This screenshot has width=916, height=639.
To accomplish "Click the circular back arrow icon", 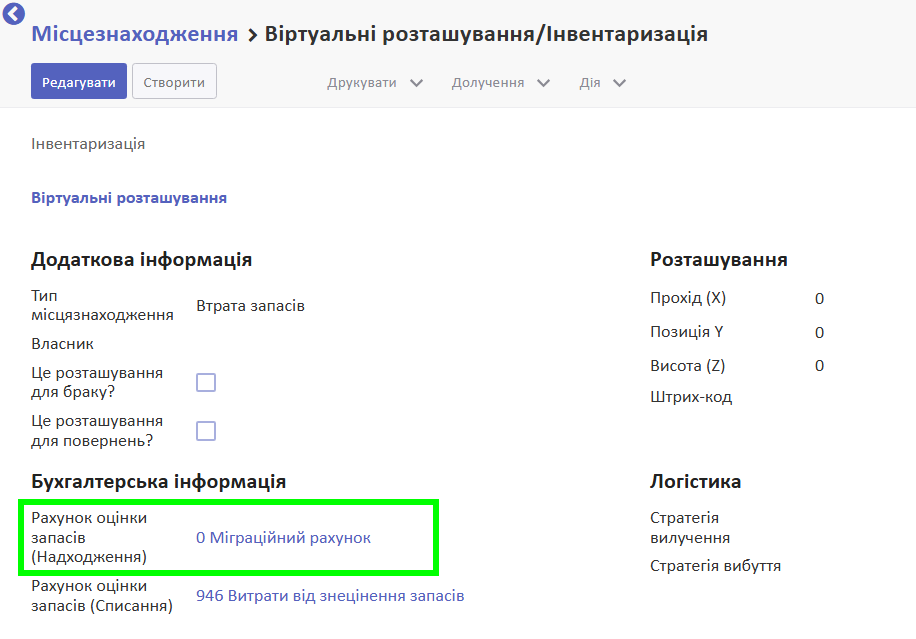I will tap(13, 13).
